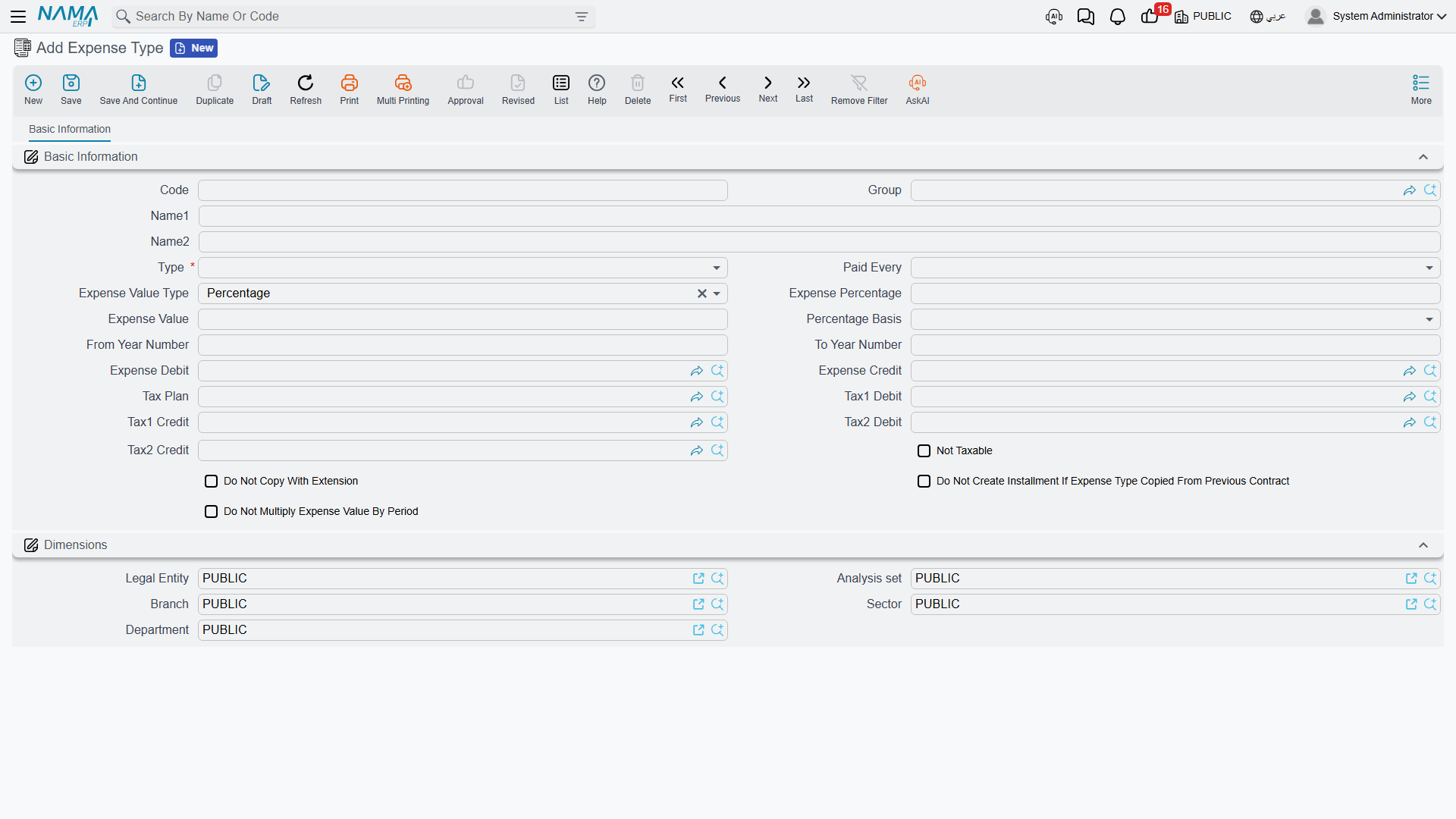Click the NAMA ERP logo

click(68, 16)
